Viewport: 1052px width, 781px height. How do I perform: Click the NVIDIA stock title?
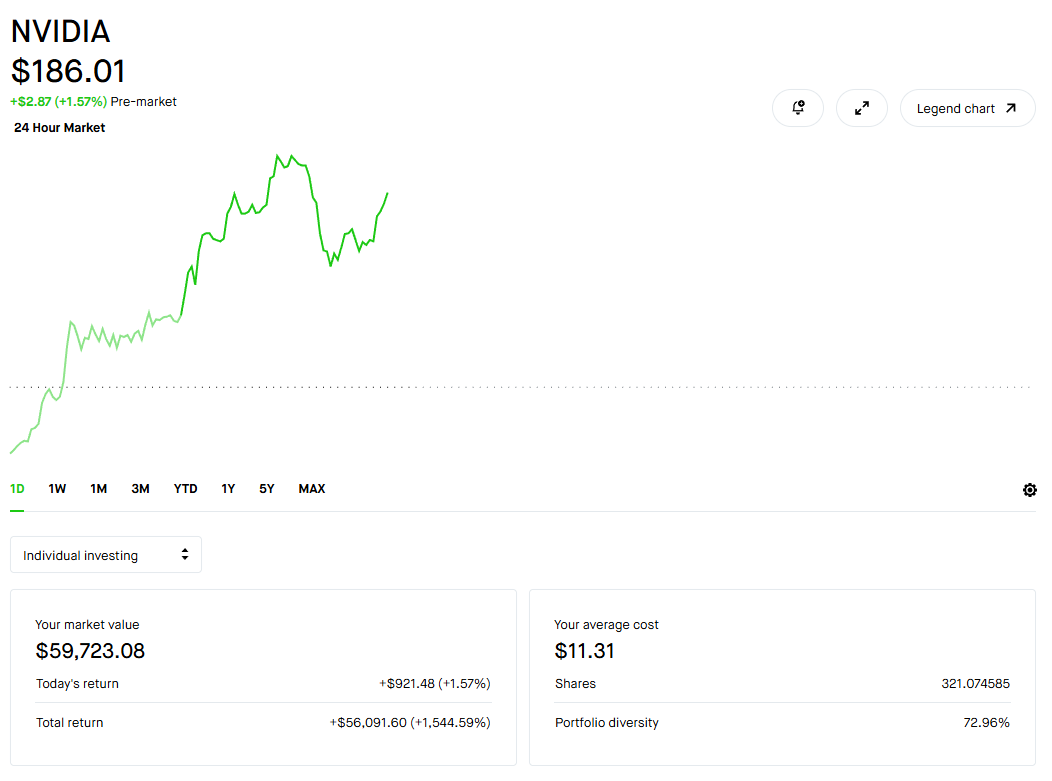(x=60, y=32)
